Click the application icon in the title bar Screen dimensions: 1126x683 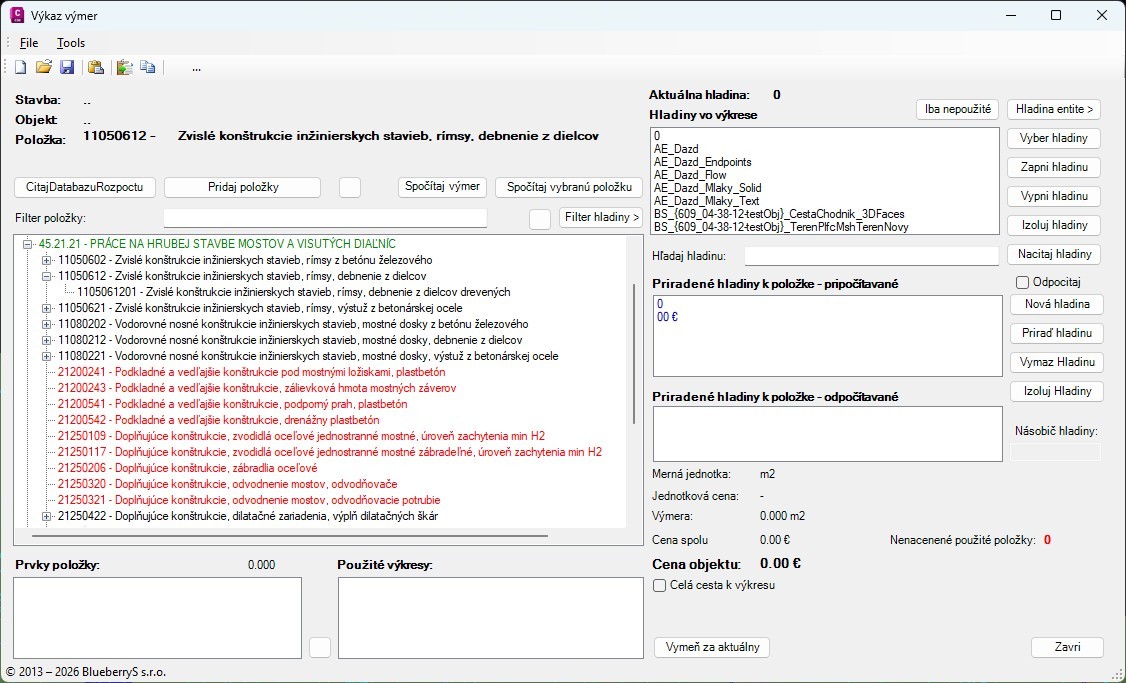[17, 15]
